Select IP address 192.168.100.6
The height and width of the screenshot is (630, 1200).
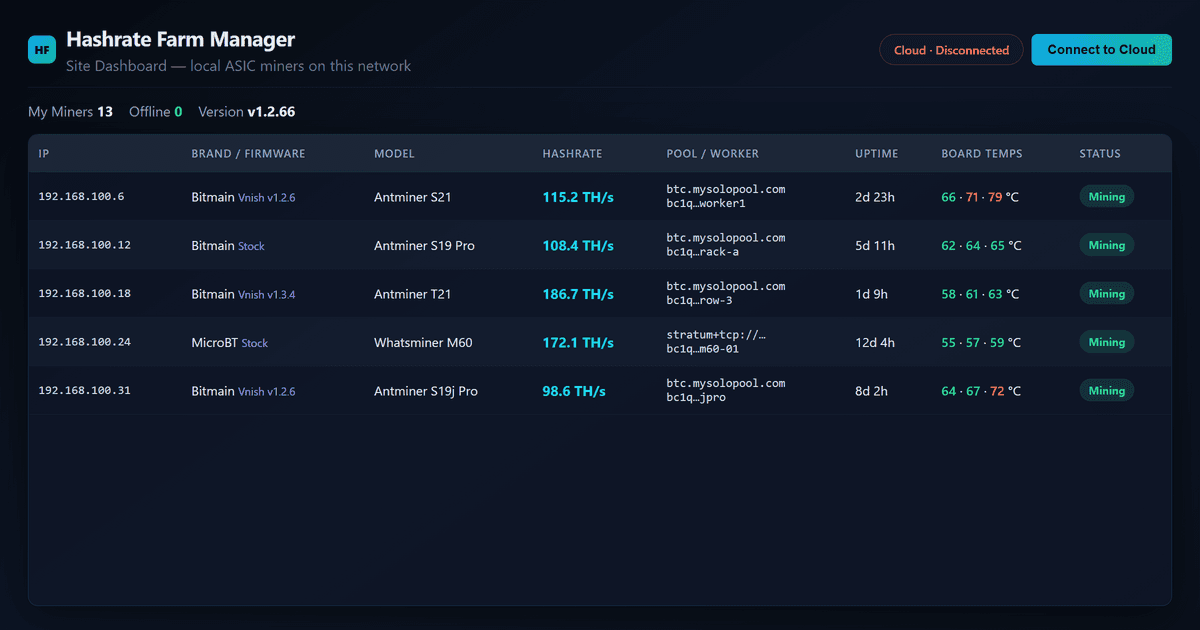pyautogui.click(x=81, y=197)
